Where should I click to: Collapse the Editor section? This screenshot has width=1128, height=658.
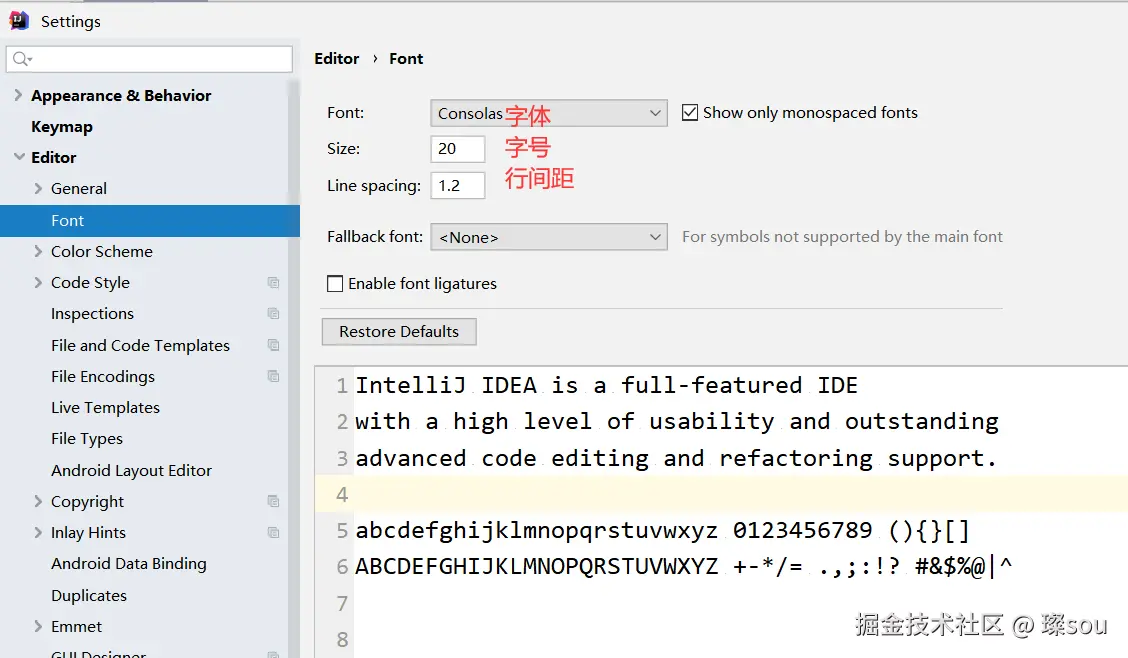point(19,157)
